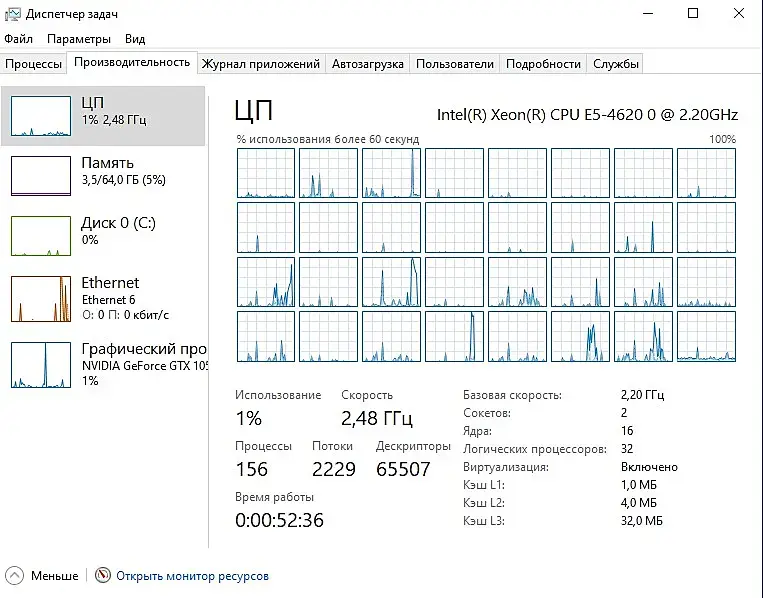This screenshot has width=763, height=598.
Task: Open the Файл menu
Action: coord(18,39)
